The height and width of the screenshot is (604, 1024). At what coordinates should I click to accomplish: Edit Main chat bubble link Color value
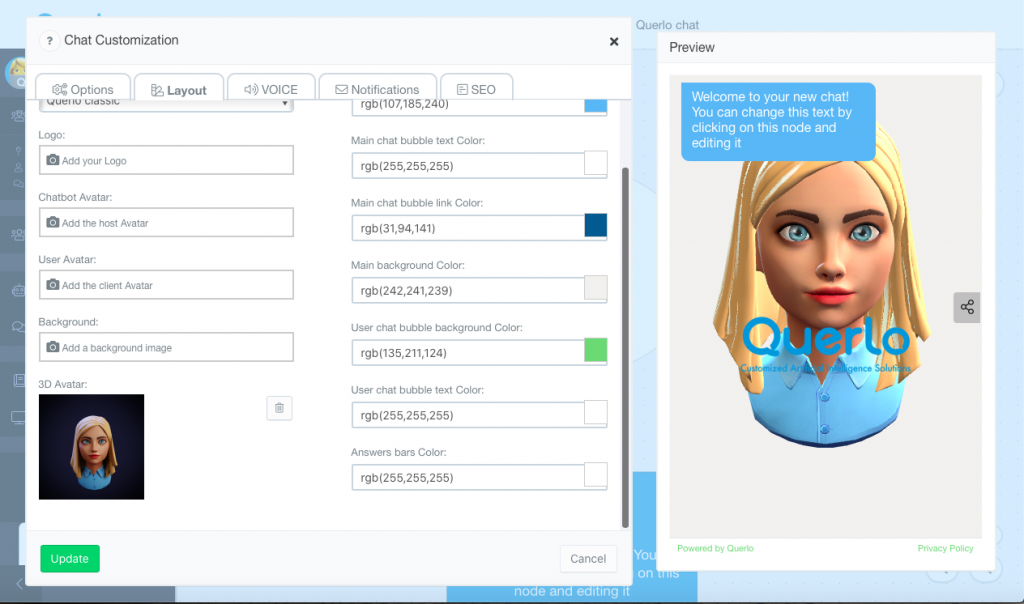[468, 228]
